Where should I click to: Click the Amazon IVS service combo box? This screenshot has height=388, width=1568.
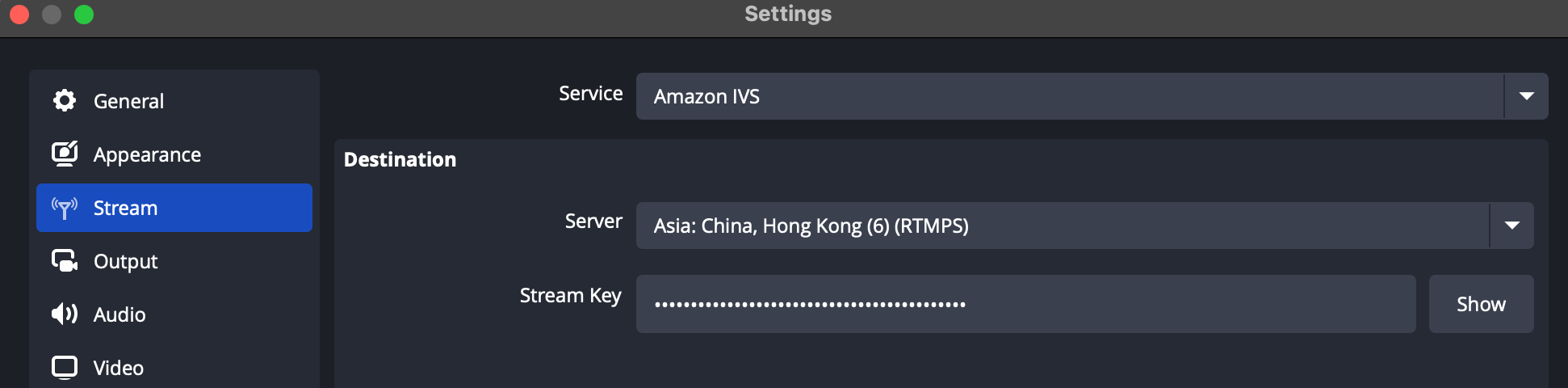click(x=1092, y=96)
